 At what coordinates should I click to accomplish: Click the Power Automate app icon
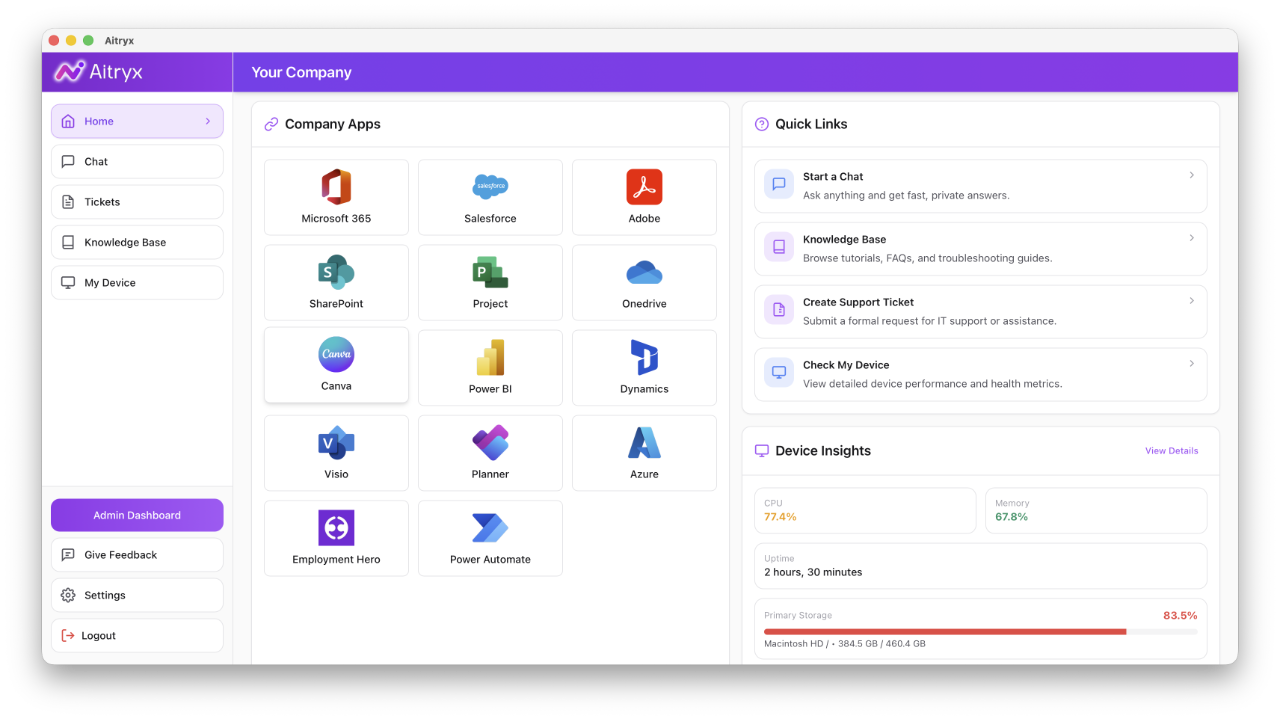(490, 527)
